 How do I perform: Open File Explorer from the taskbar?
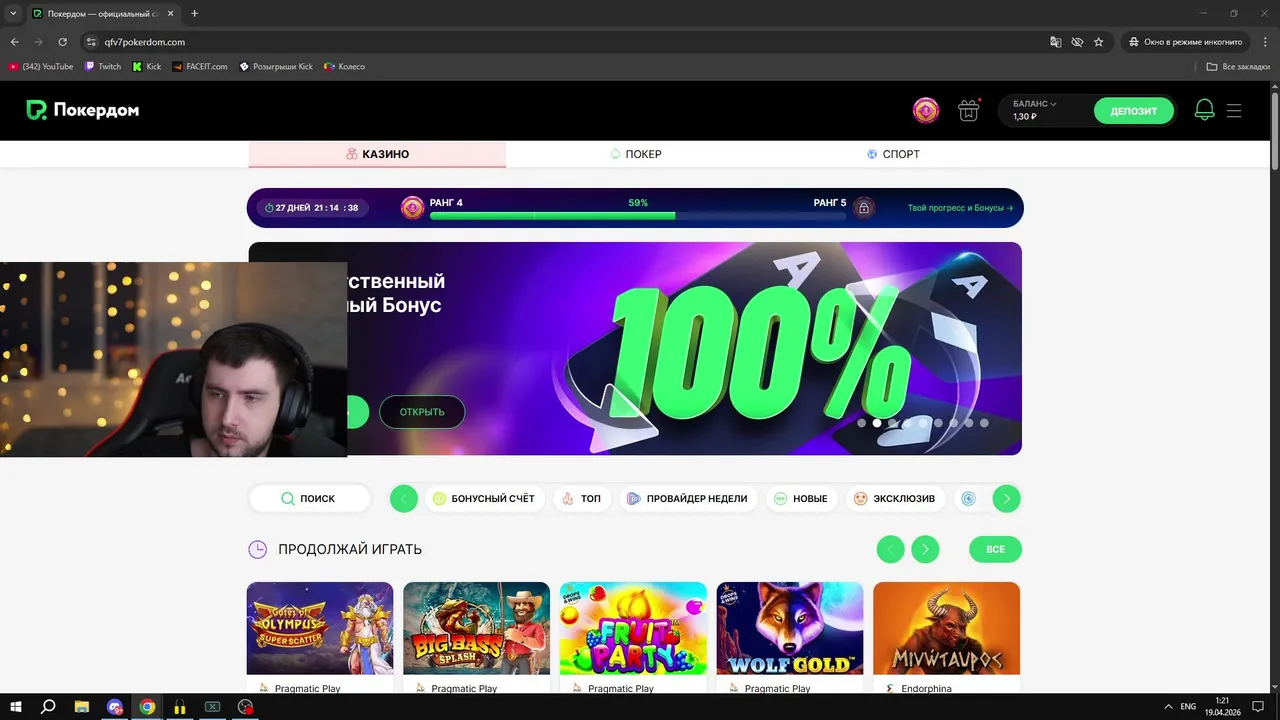coord(82,706)
